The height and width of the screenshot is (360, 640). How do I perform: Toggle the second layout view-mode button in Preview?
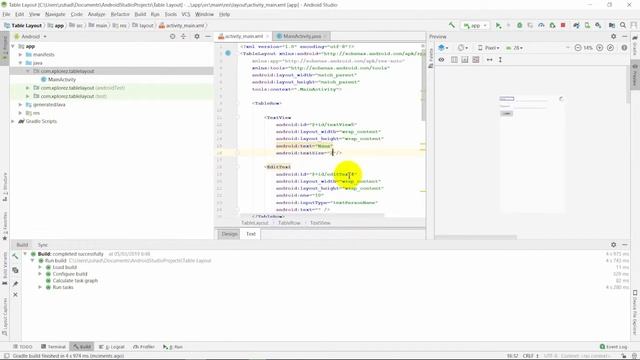click(465, 60)
